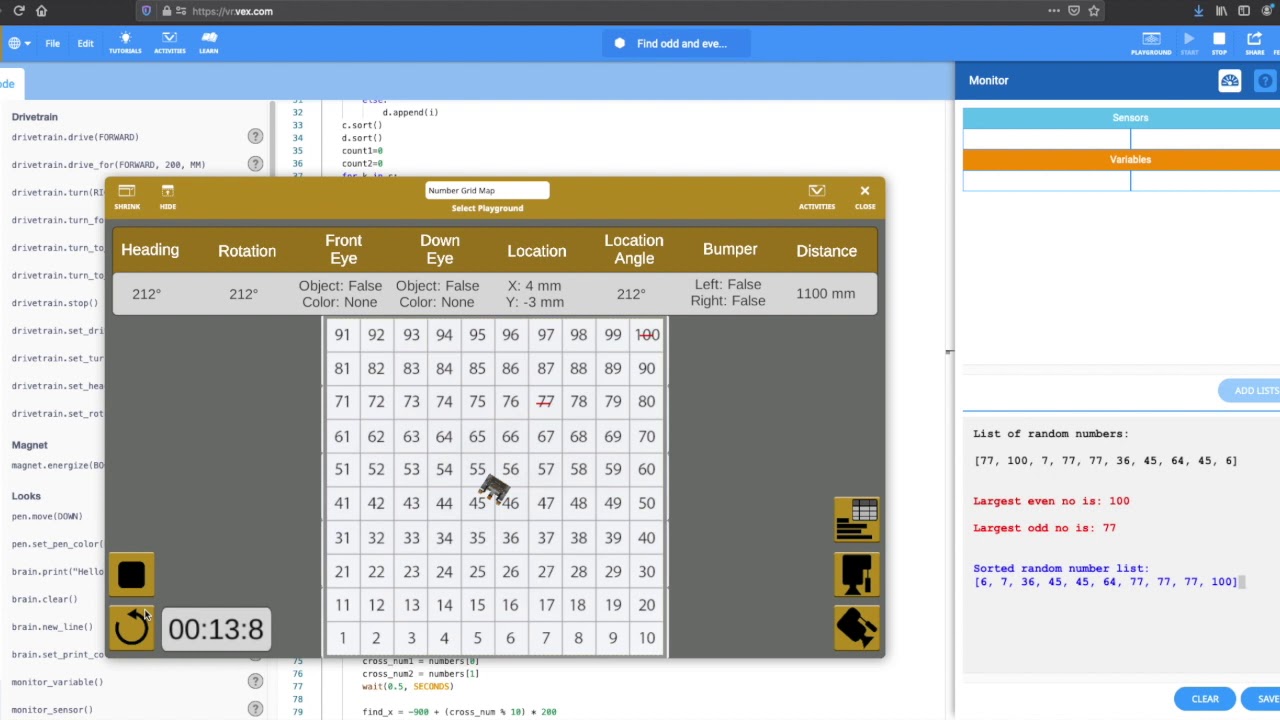Save page to Pocket
The height and width of the screenshot is (720, 1280).
coord(1074,11)
